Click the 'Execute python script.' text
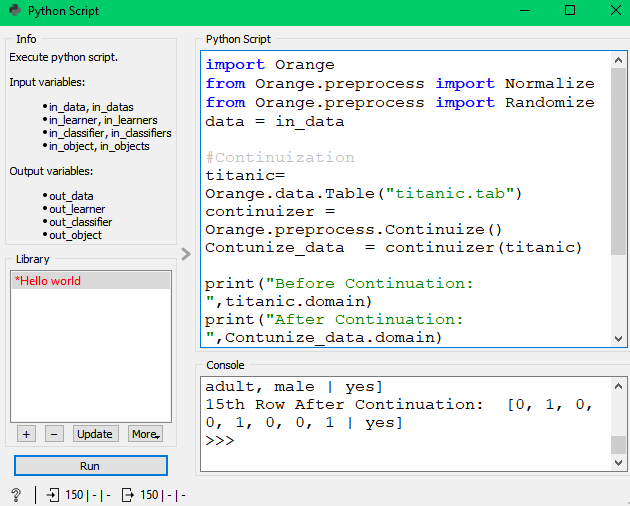The image size is (630, 506). click(x=63, y=57)
